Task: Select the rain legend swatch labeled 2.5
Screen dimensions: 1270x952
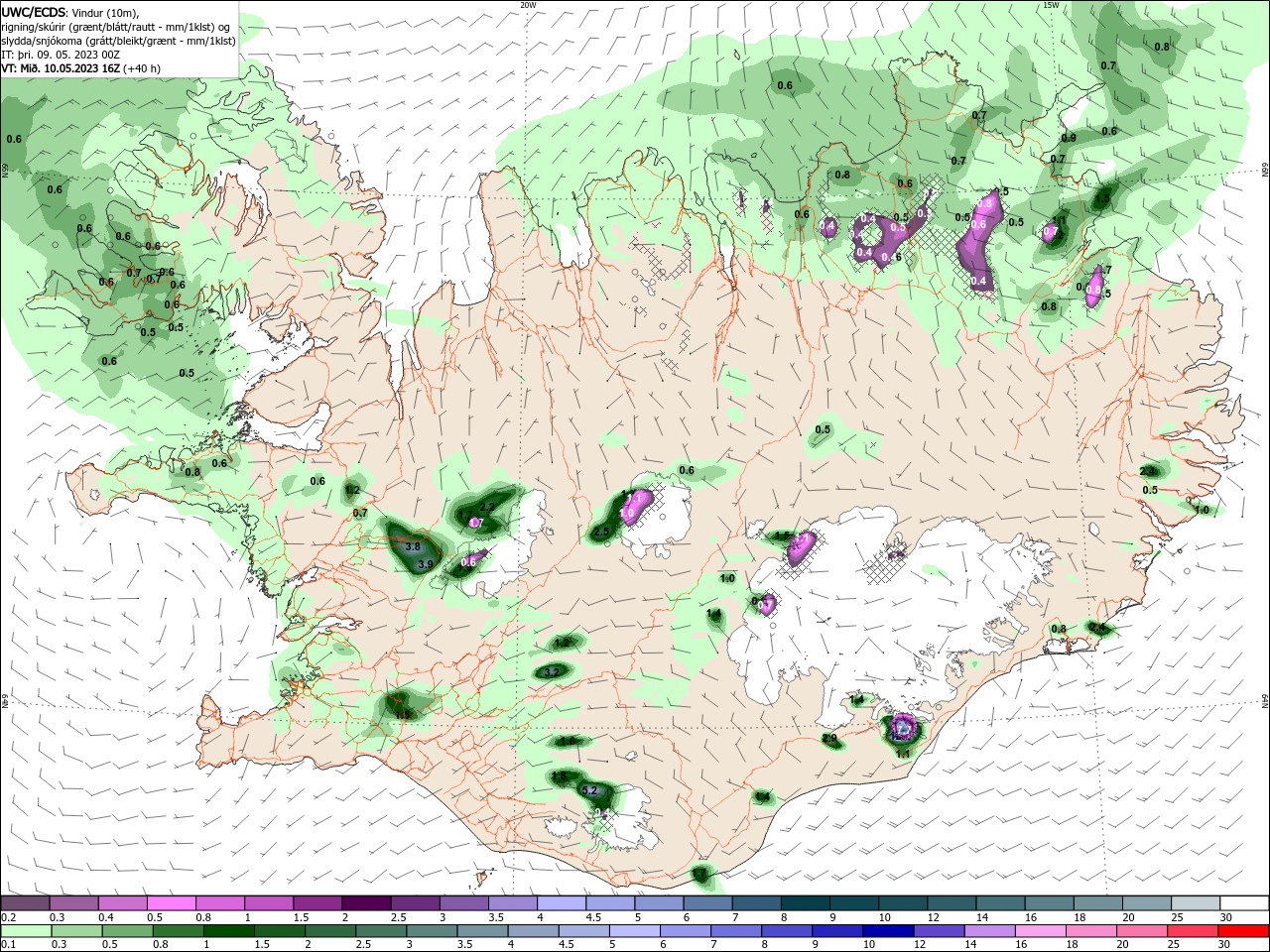Action: (x=381, y=931)
